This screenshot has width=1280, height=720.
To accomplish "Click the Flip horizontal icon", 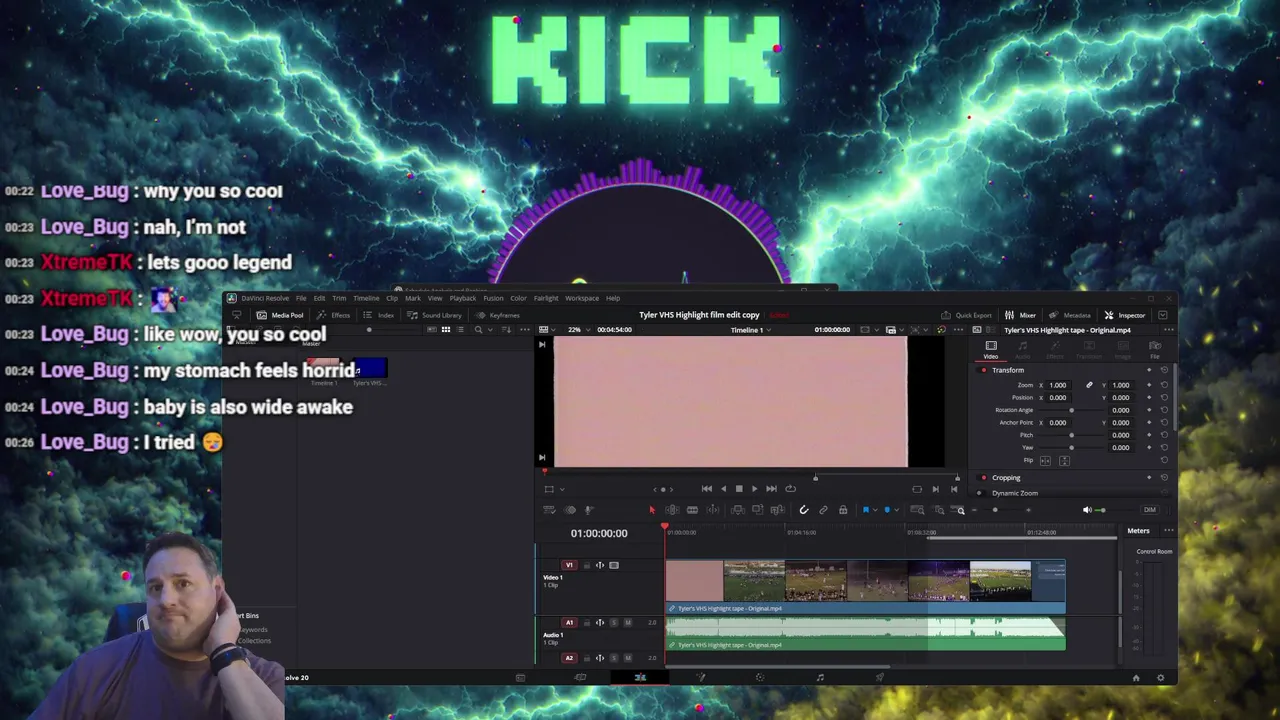I will pyautogui.click(x=1045, y=461).
